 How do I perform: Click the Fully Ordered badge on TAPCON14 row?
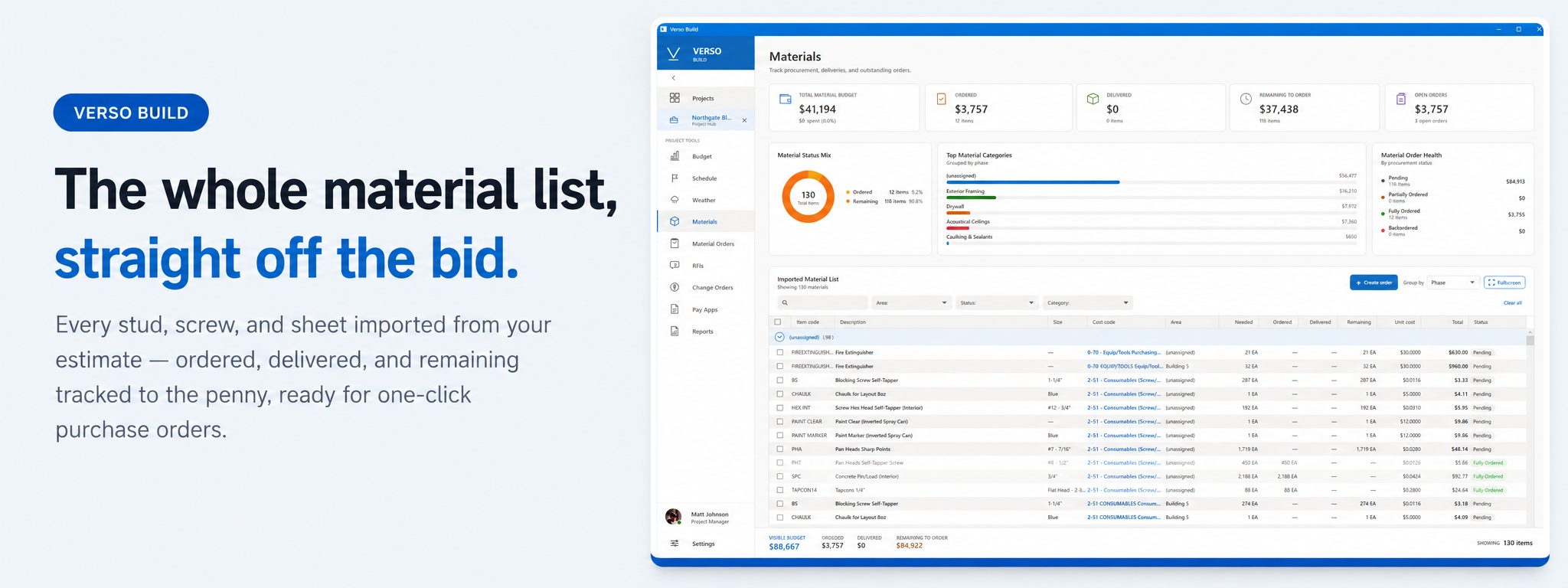(1488, 490)
